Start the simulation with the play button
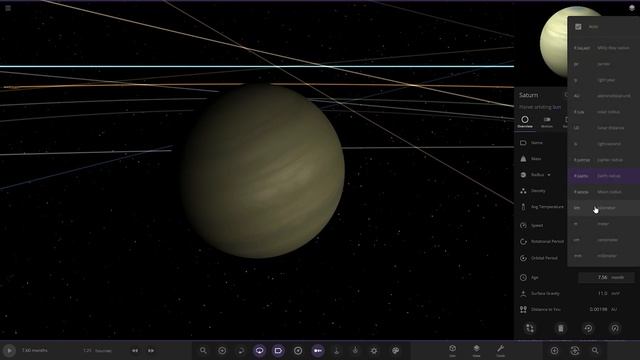Screen dimensions: 640x360 pyautogui.click(x=9, y=351)
